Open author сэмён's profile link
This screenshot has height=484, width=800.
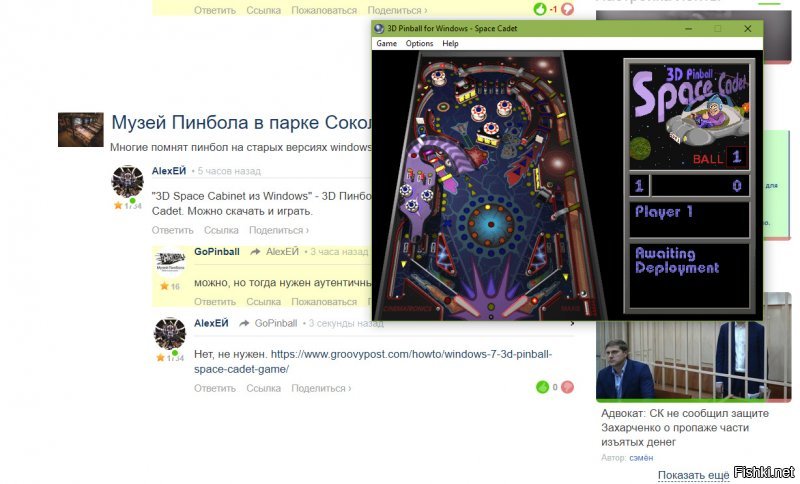coord(641,457)
